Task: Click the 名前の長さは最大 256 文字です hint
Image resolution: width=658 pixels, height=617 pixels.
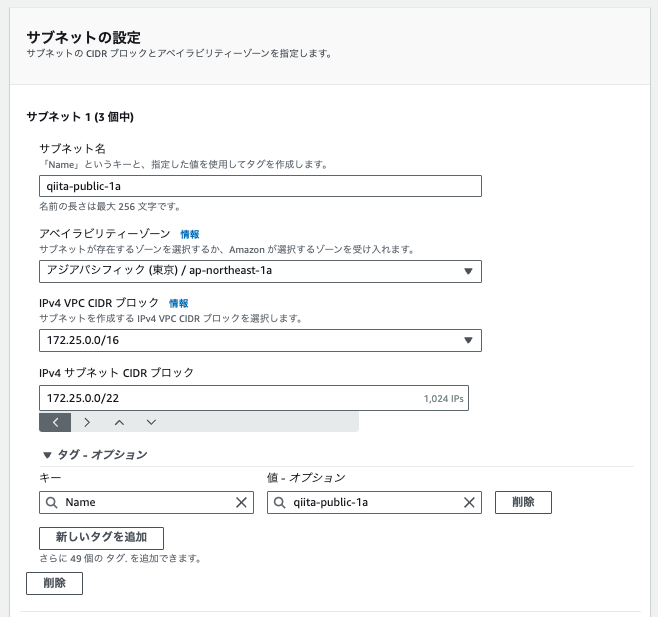Action: pyautogui.click(x=110, y=207)
